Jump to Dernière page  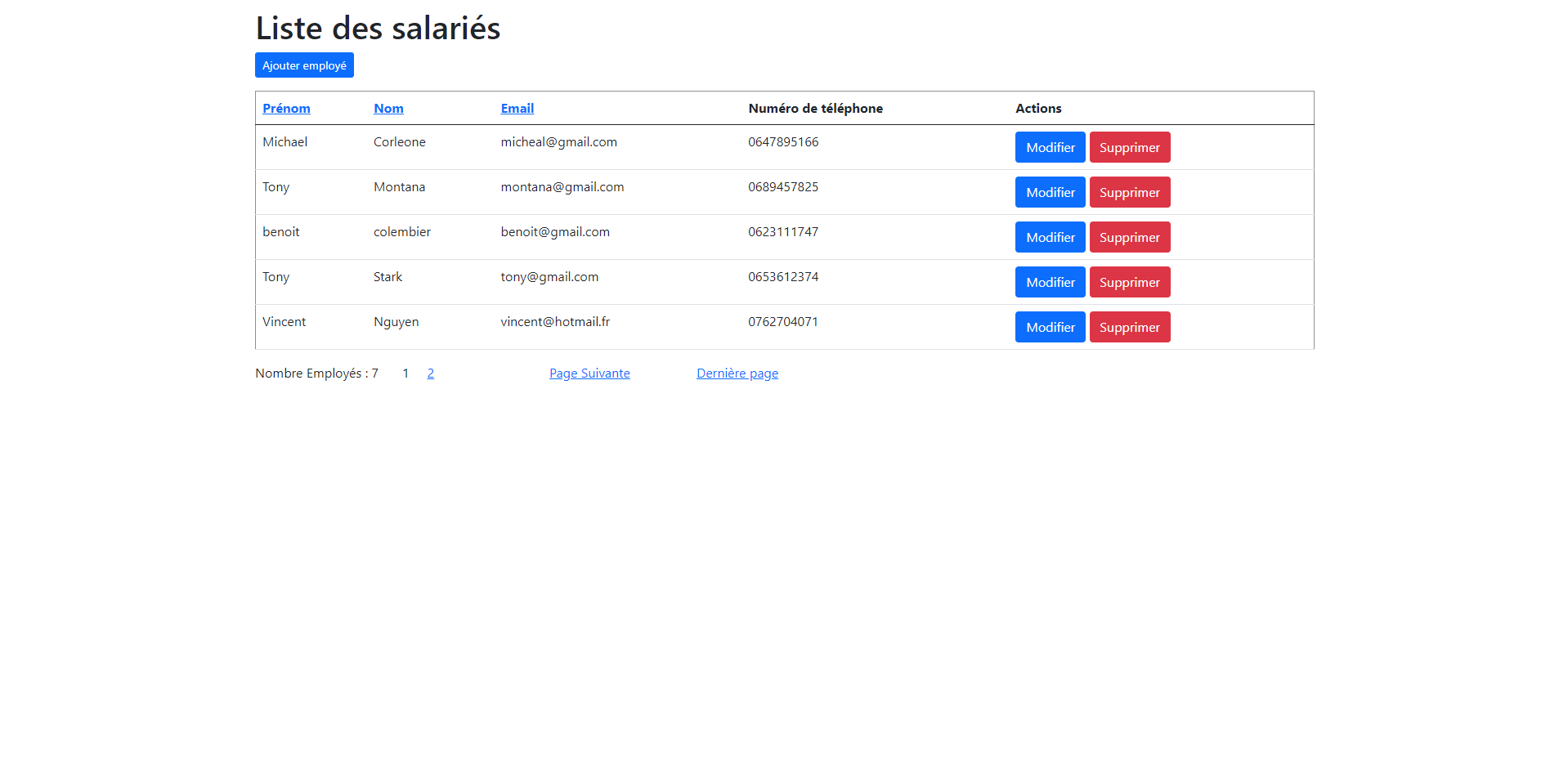pyautogui.click(x=737, y=374)
